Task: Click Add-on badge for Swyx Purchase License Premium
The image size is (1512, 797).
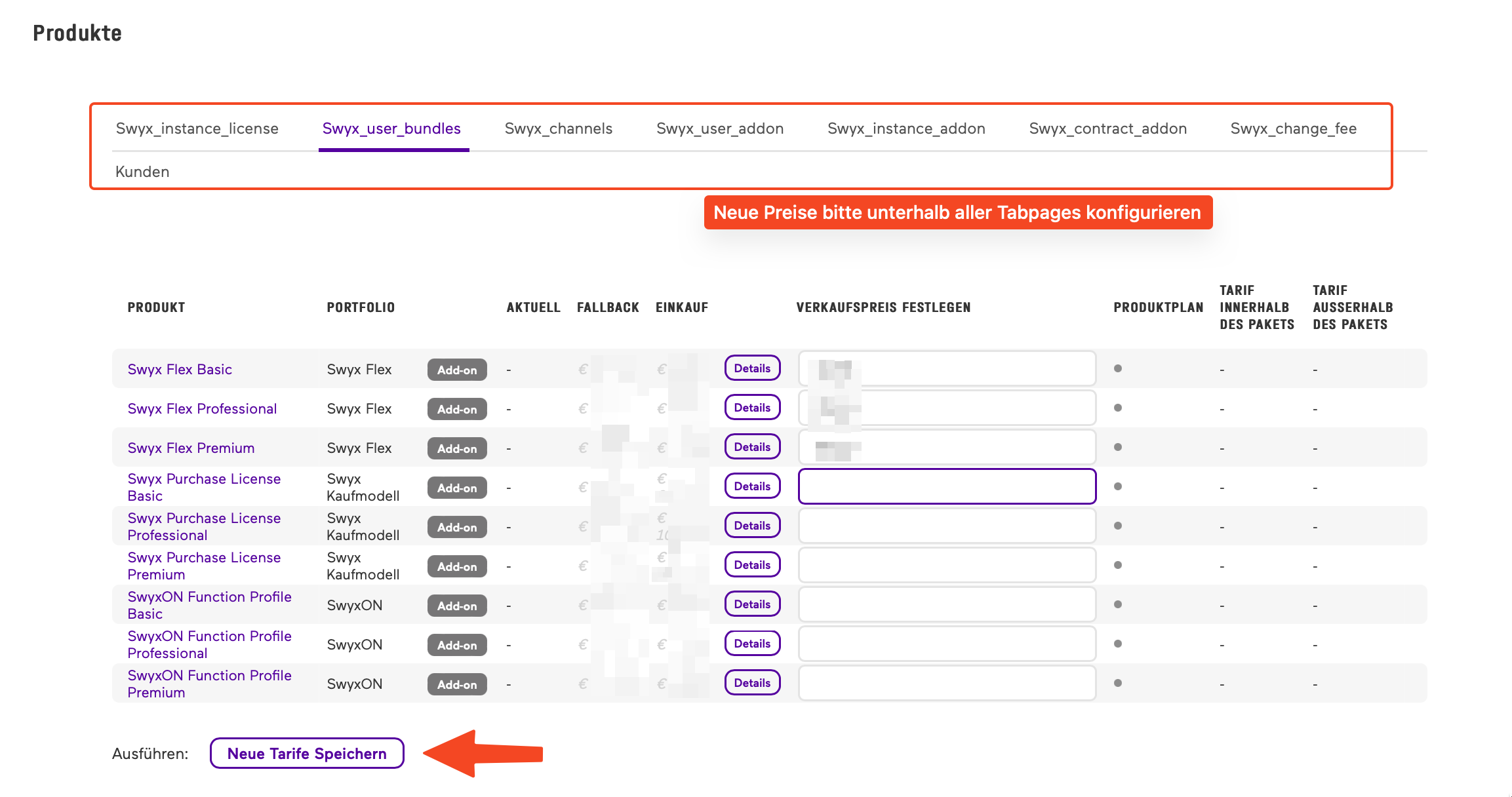Action: pos(457,566)
